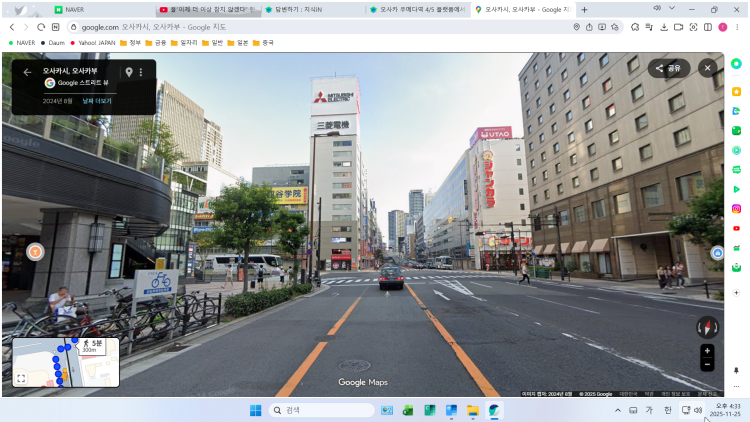Zoom in with the plus button
This screenshot has height=422, width=750.
pos(707,351)
